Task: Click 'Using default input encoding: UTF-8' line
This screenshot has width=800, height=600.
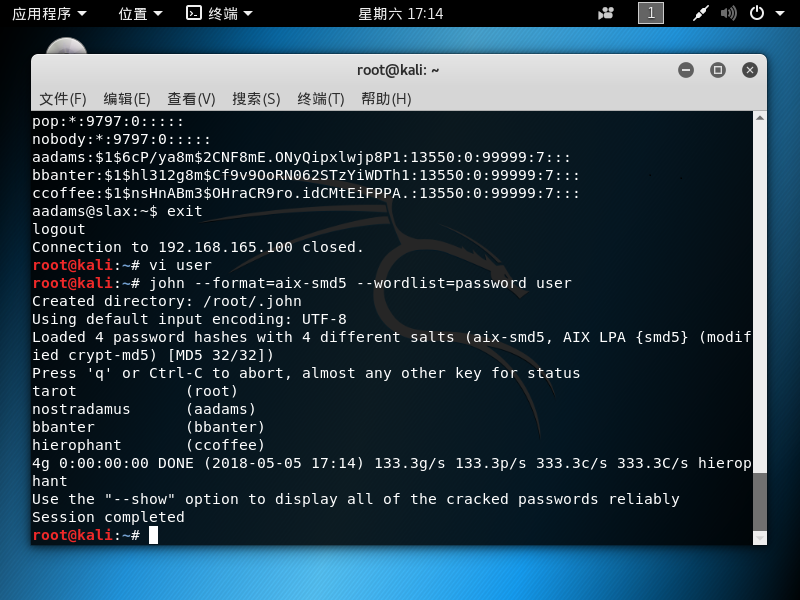Action: (189, 319)
